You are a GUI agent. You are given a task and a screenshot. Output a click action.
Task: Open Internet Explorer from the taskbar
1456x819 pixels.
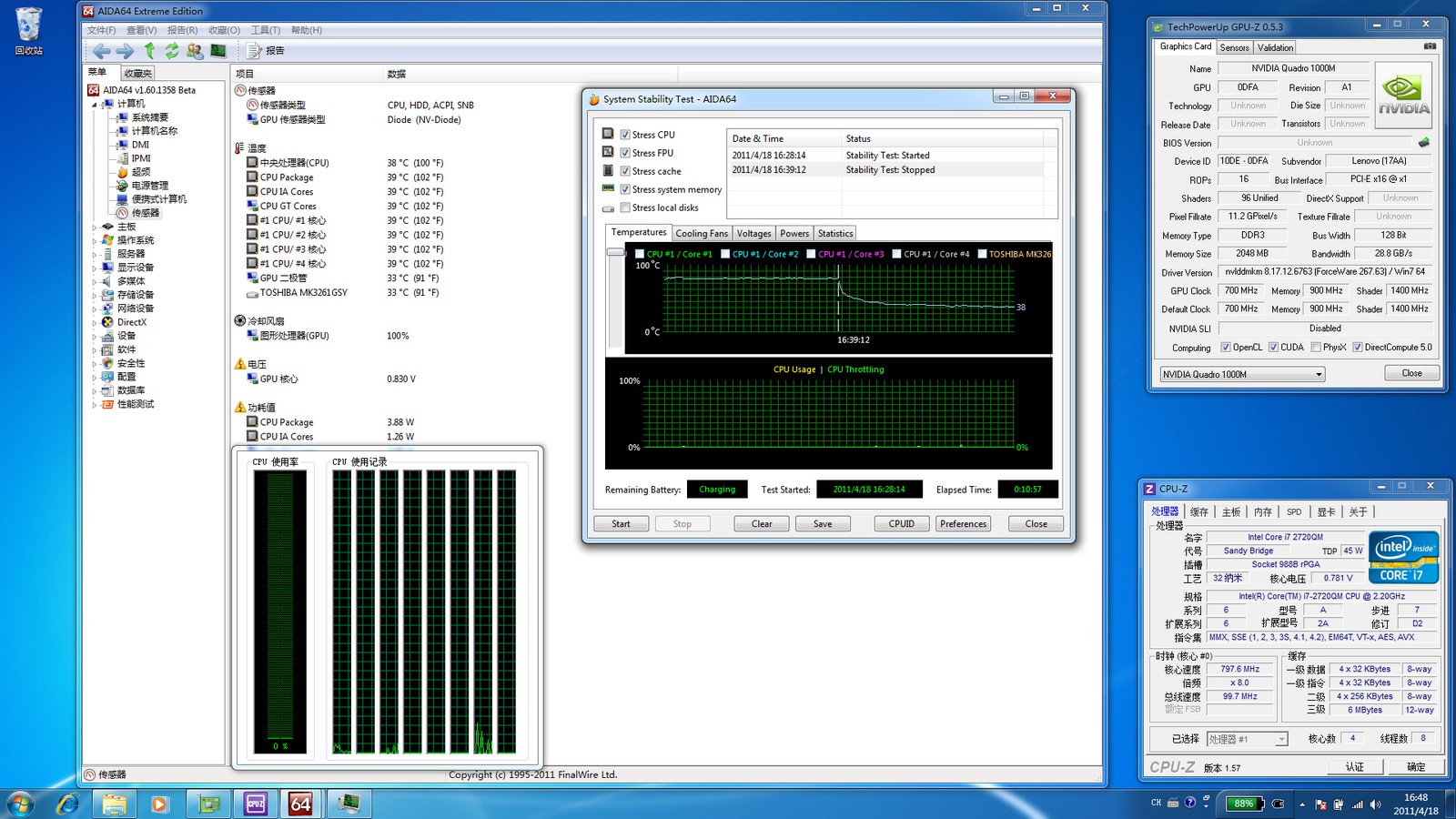(67, 804)
